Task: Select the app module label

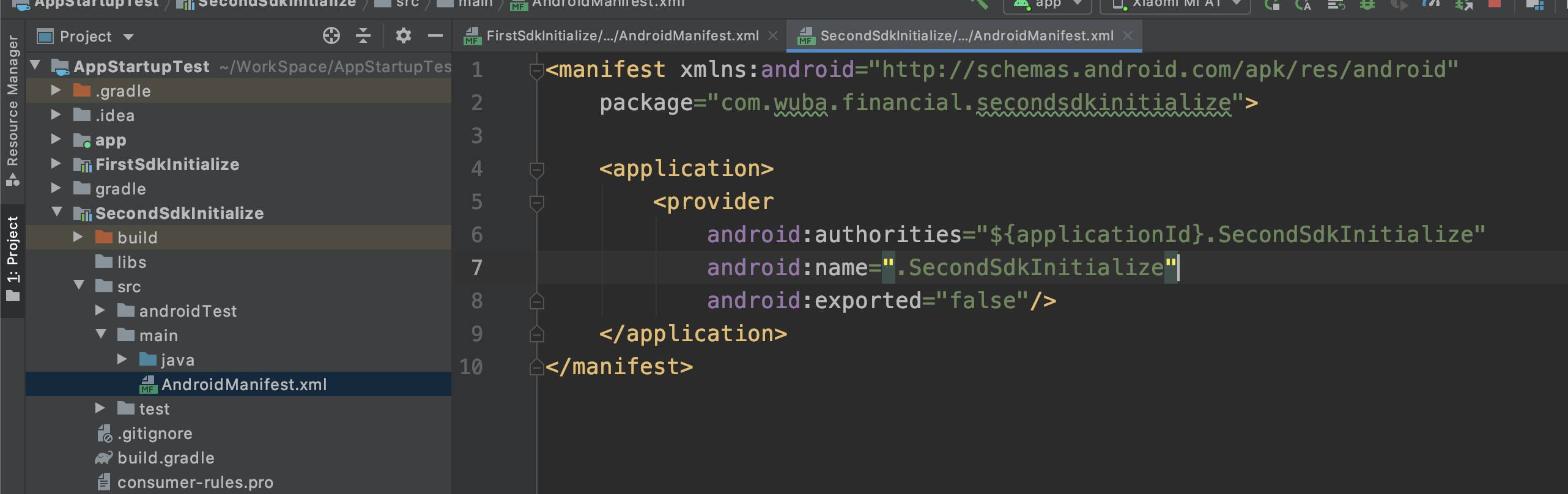Action: (x=111, y=140)
